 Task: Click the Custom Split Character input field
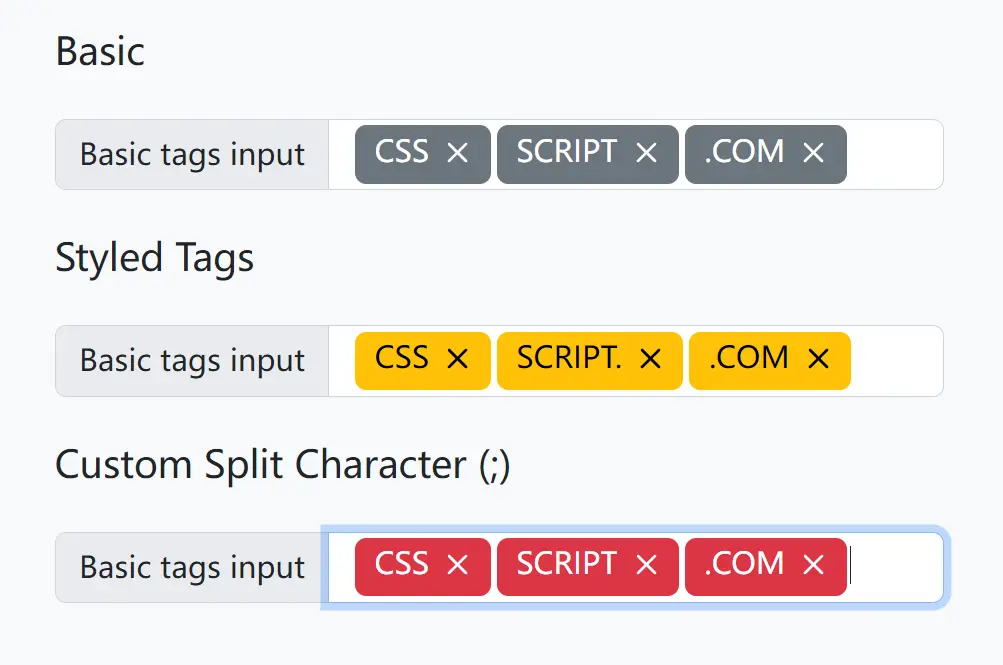pos(895,565)
